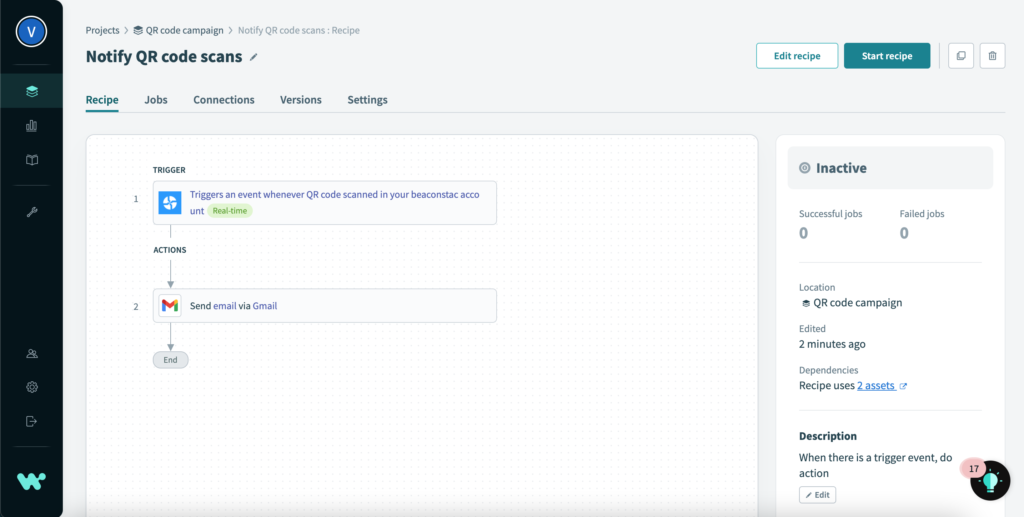
Task: Open the settings gear icon in sidebar
Action: (32, 387)
